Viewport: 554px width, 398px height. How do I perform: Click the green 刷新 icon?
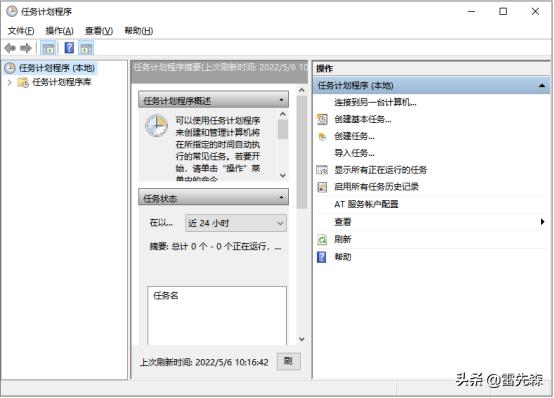click(x=322, y=240)
